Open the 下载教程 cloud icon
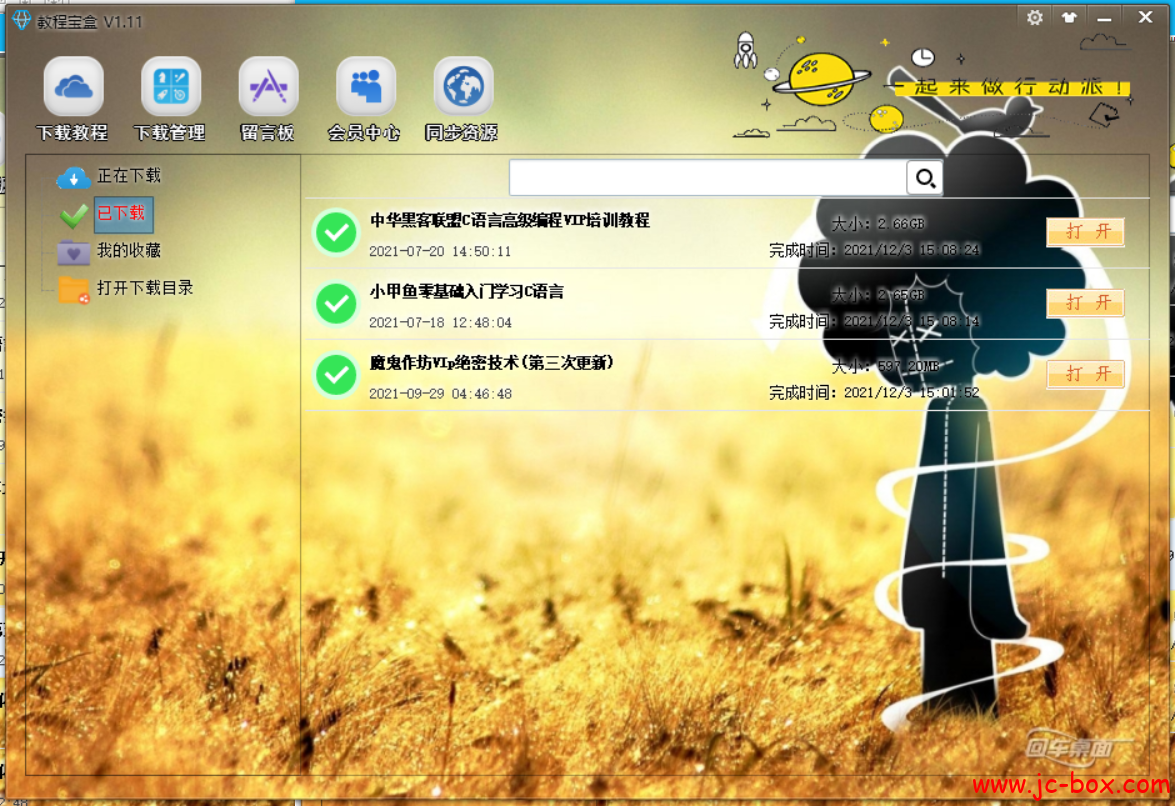 [x=73, y=87]
